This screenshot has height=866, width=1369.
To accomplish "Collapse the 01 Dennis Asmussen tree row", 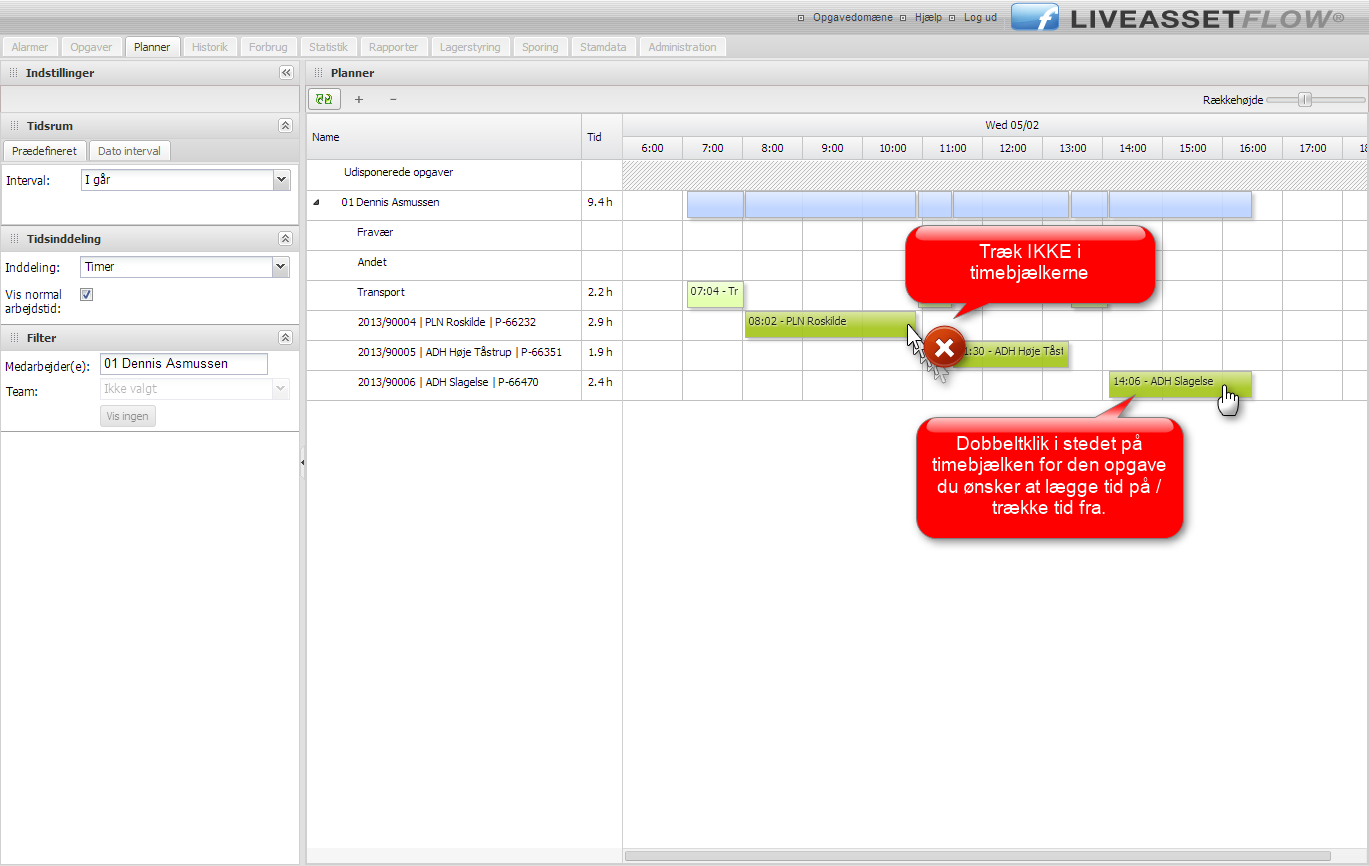I will click(317, 203).
